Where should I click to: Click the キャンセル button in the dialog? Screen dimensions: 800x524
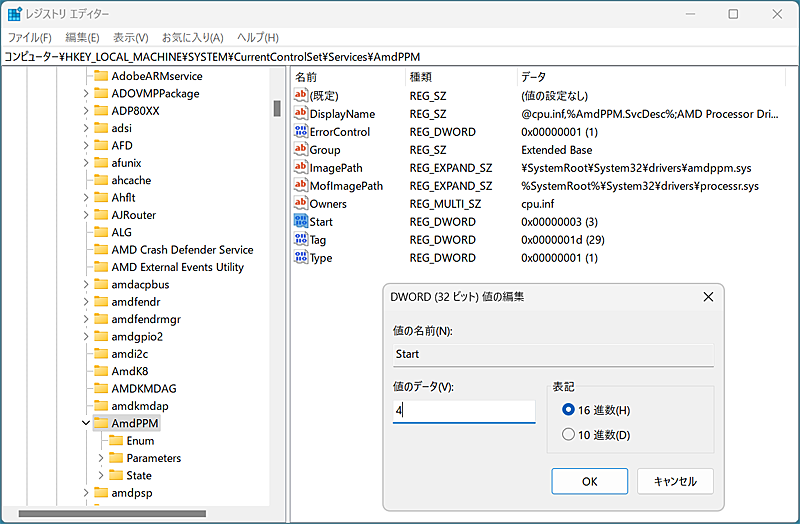tap(675, 481)
